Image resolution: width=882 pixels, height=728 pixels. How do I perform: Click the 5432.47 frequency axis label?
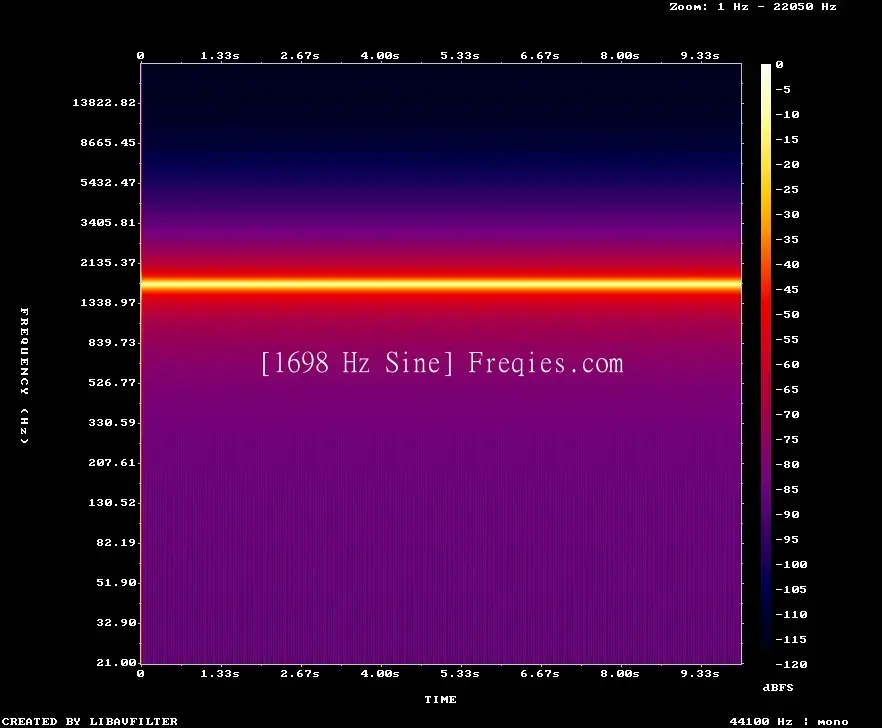click(108, 182)
